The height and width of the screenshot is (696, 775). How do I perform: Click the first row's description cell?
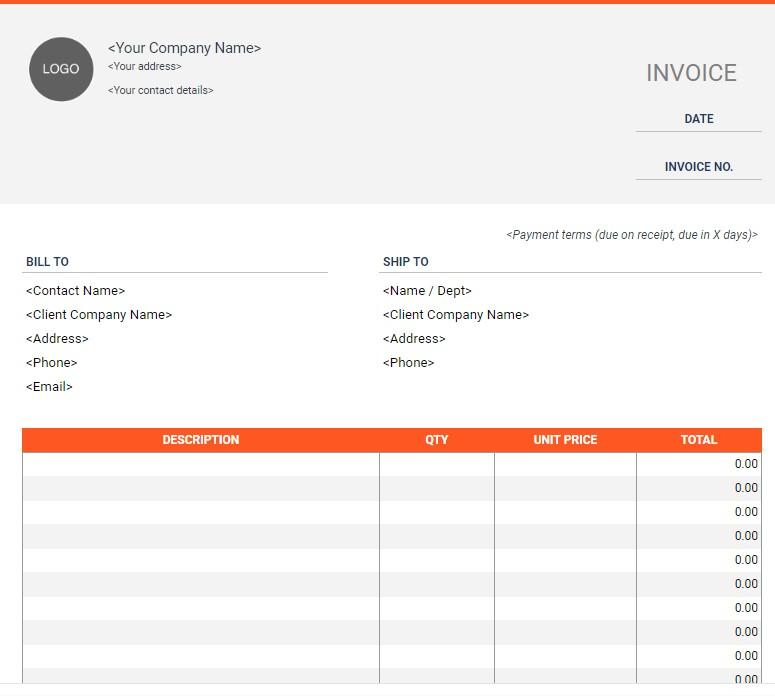click(x=201, y=464)
